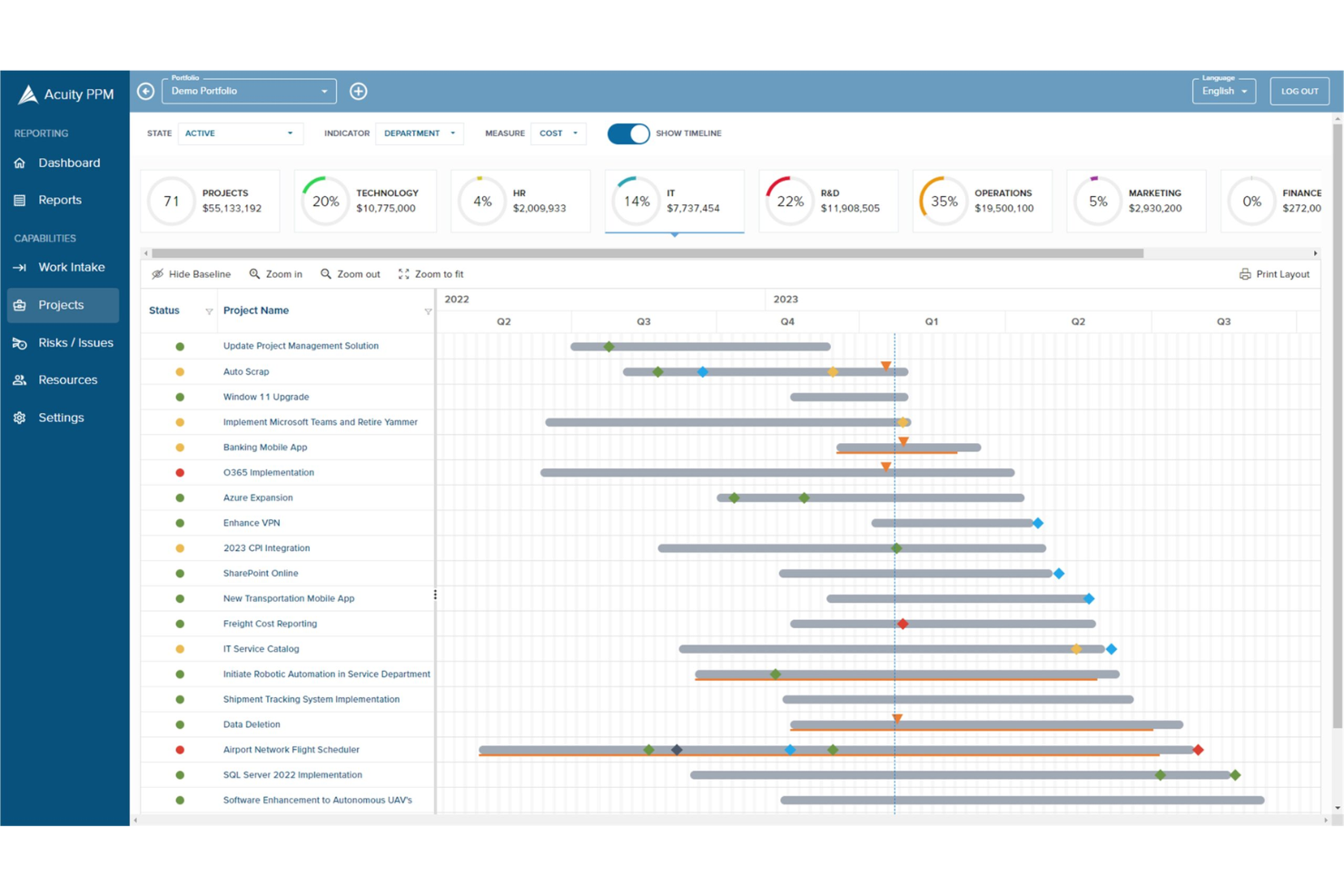
Task: Click the plus icon to add a portfolio
Action: point(358,91)
